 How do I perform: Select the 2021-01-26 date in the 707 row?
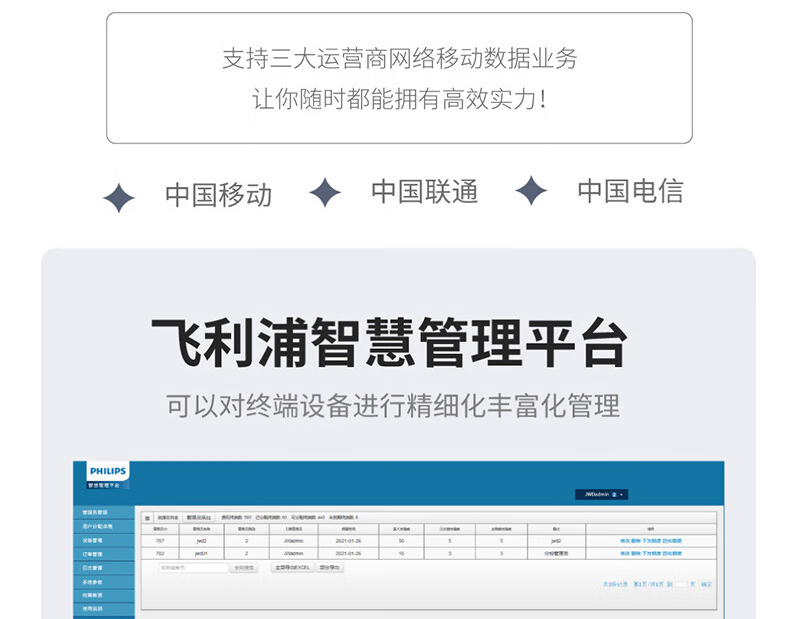click(348, 540)
